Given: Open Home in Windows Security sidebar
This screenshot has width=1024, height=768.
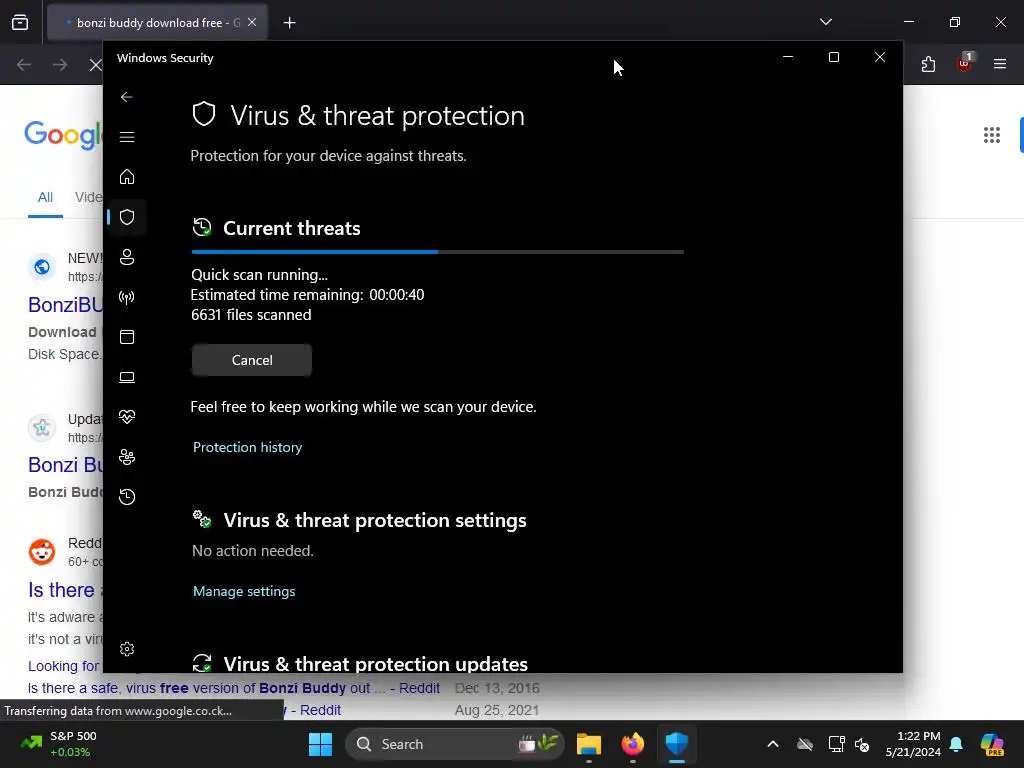Looking at the screenshot, I should (x=127, y=177).
